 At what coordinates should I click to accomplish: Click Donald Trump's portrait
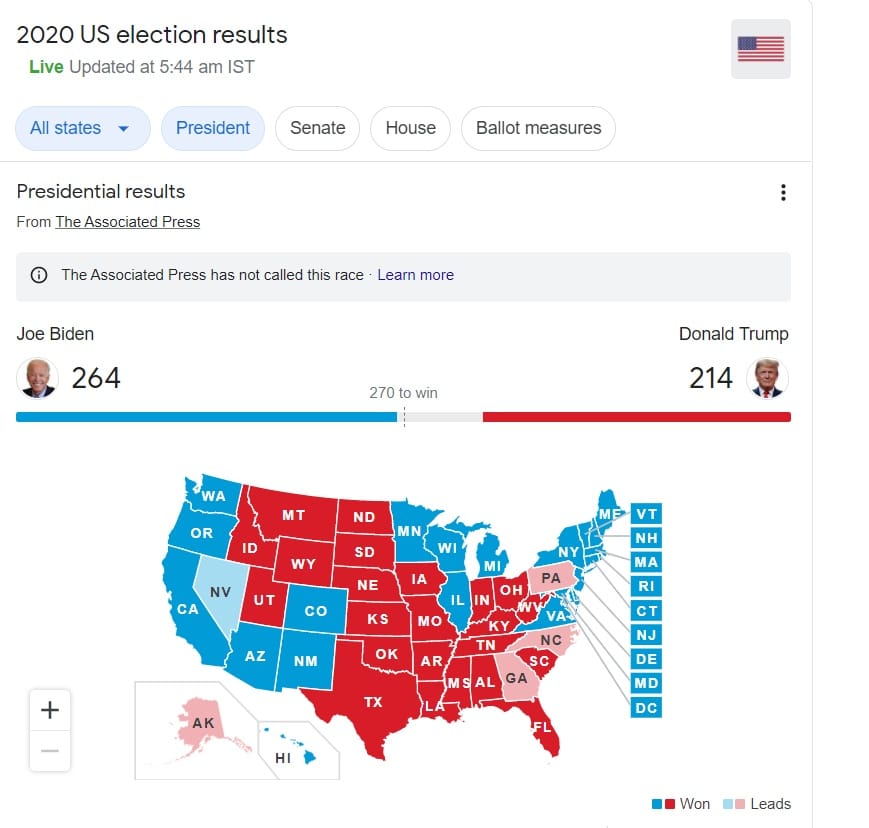(x=767, y=378)
